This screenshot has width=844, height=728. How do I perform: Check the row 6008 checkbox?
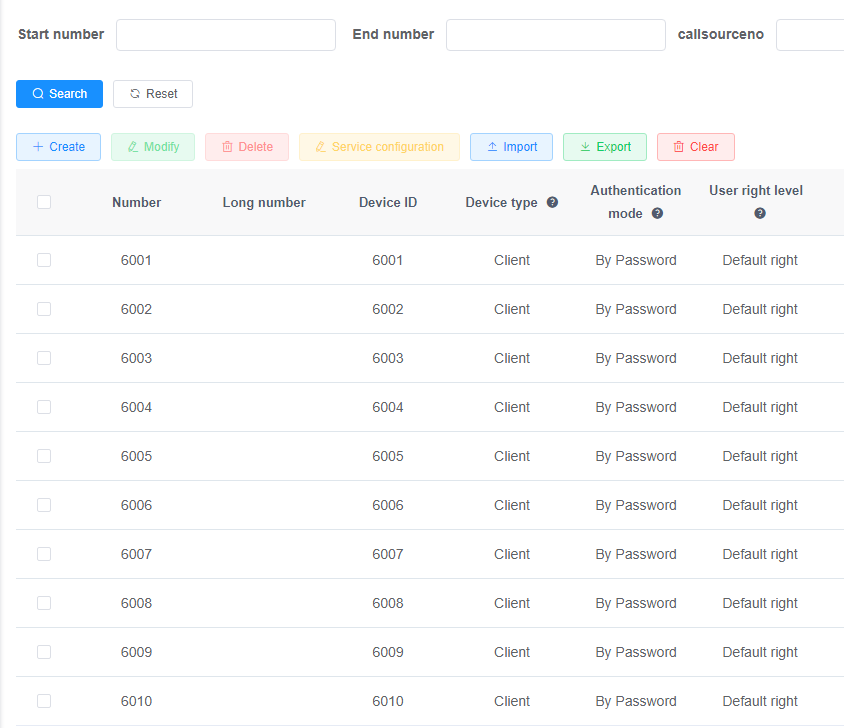(44, 603)
